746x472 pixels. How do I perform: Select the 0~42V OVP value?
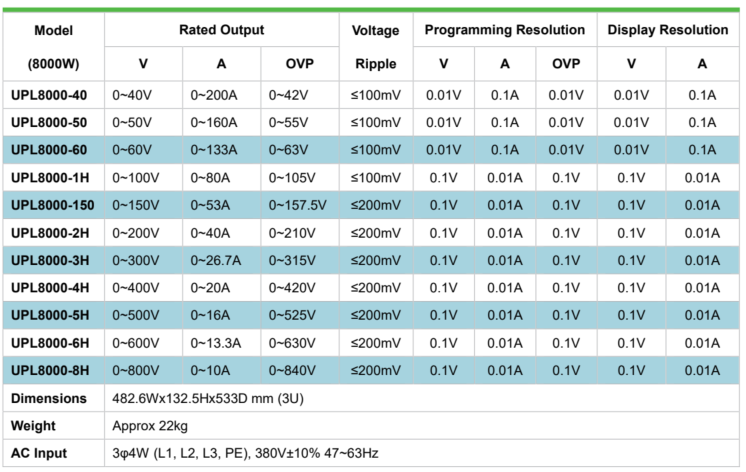(289, 95)
